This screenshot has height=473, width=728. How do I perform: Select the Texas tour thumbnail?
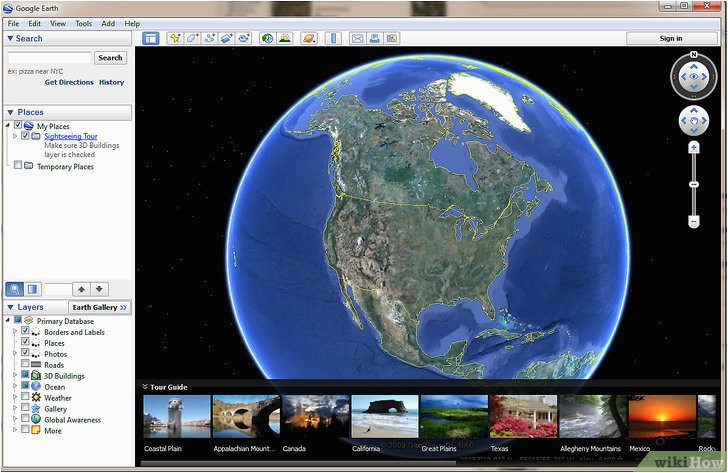tap(523, 416)
